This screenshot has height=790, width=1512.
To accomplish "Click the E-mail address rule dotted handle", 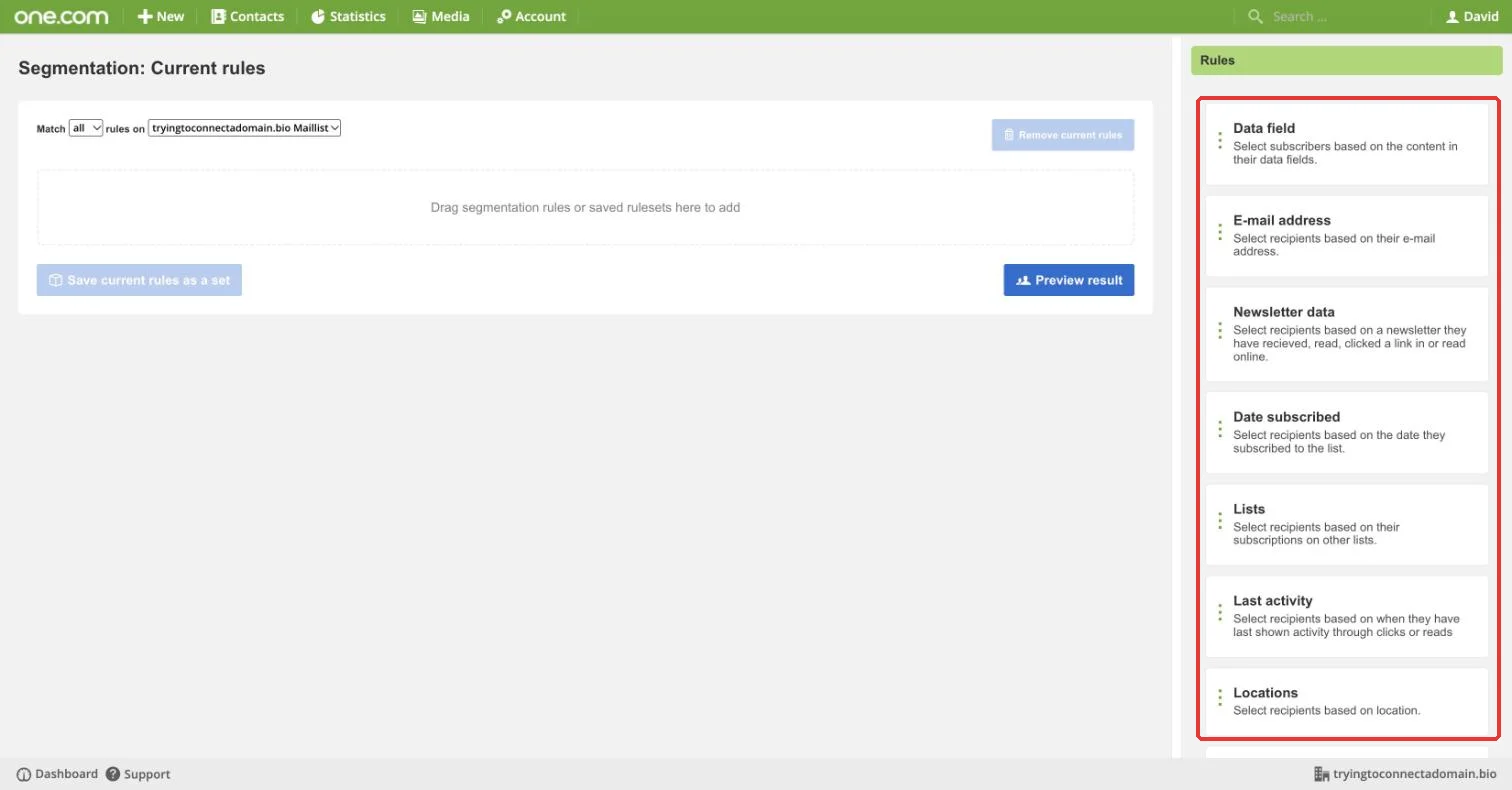I will [x=1220, y=232].
